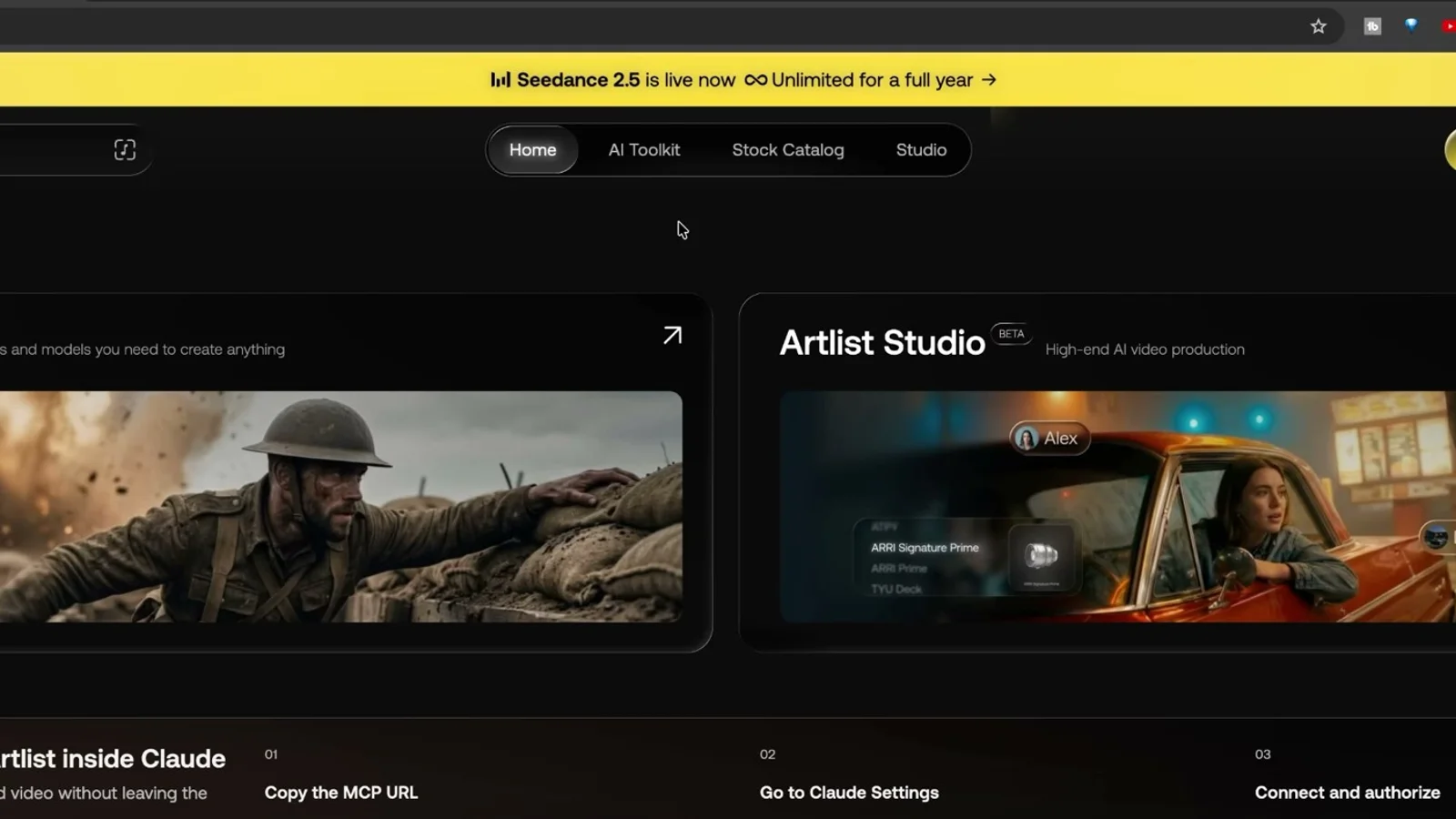Click the BETA badge

click(x=1011, y=334)
